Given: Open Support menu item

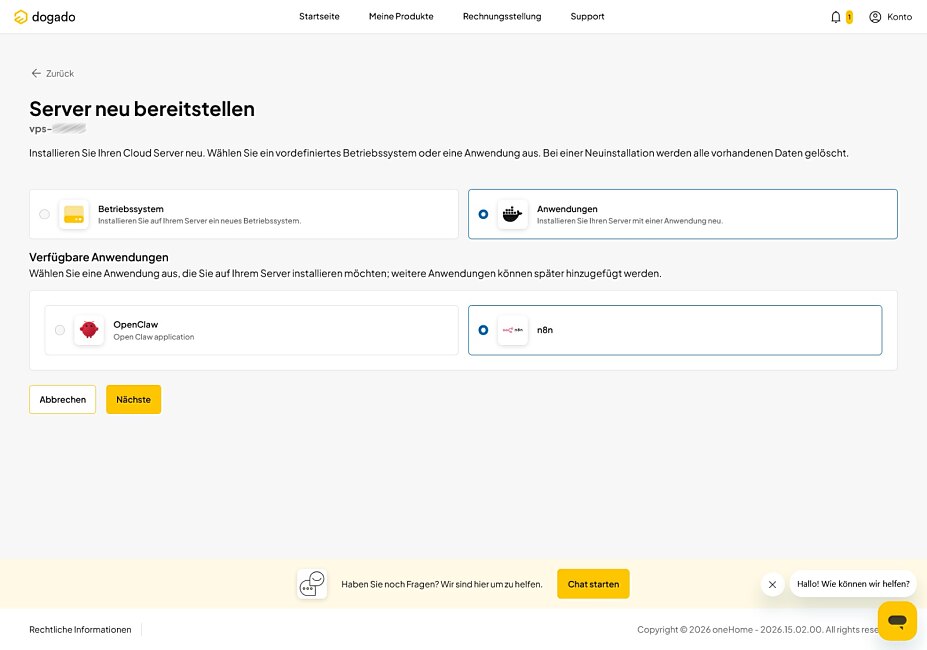Looking at the screenshot, I should point(587,17).
